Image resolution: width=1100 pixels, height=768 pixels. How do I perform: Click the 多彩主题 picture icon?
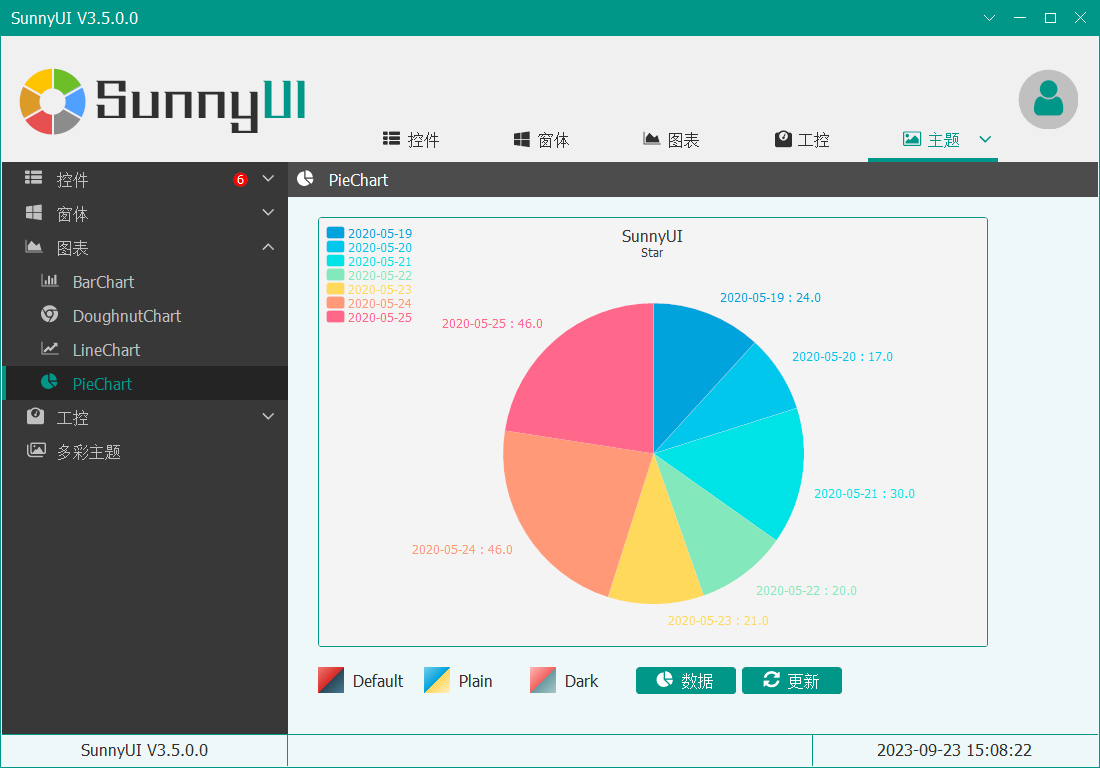tap(36, 451)
